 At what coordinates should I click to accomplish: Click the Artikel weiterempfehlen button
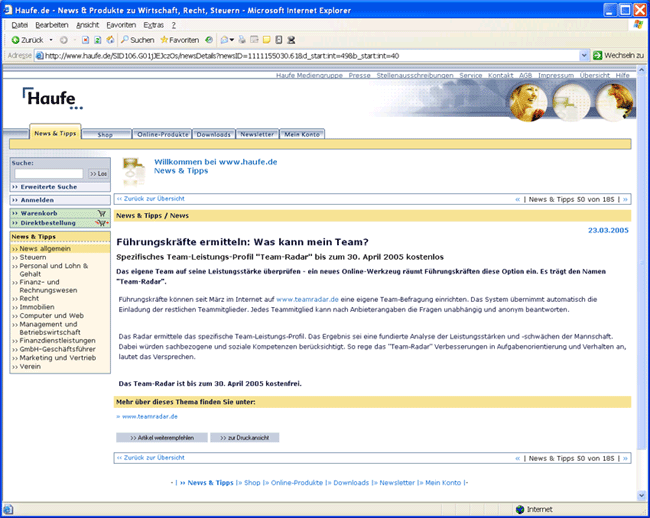(162, 438)
